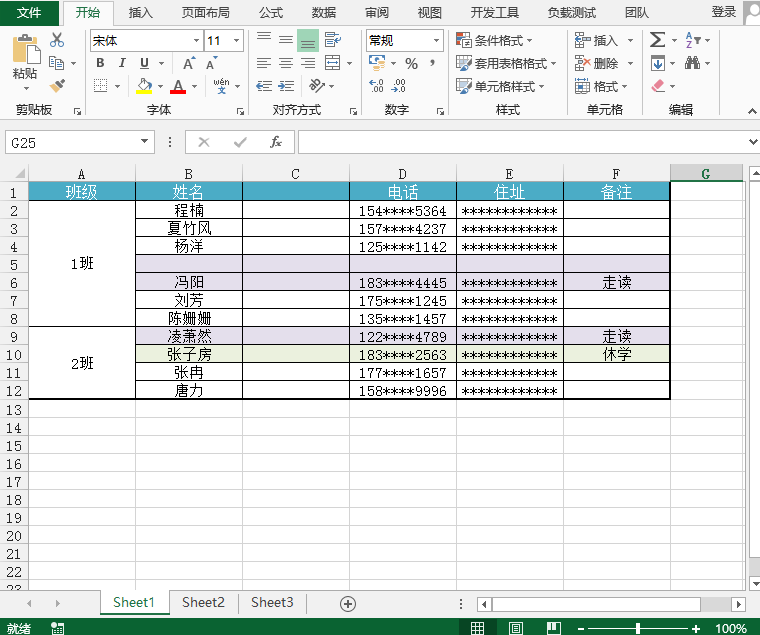760x635 pixels.
Task: Switch to 页面布局 ribbon tab
Action: pos(206,13)
